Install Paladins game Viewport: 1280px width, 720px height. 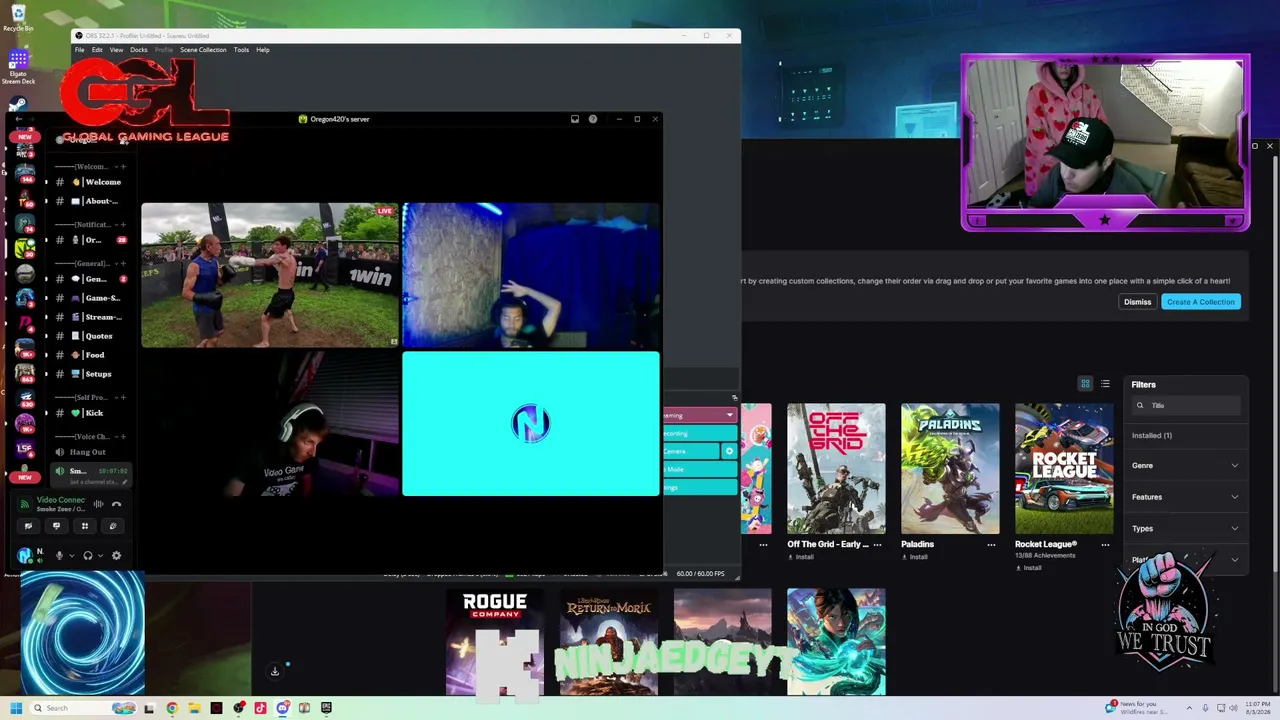[x=914, y=557]
